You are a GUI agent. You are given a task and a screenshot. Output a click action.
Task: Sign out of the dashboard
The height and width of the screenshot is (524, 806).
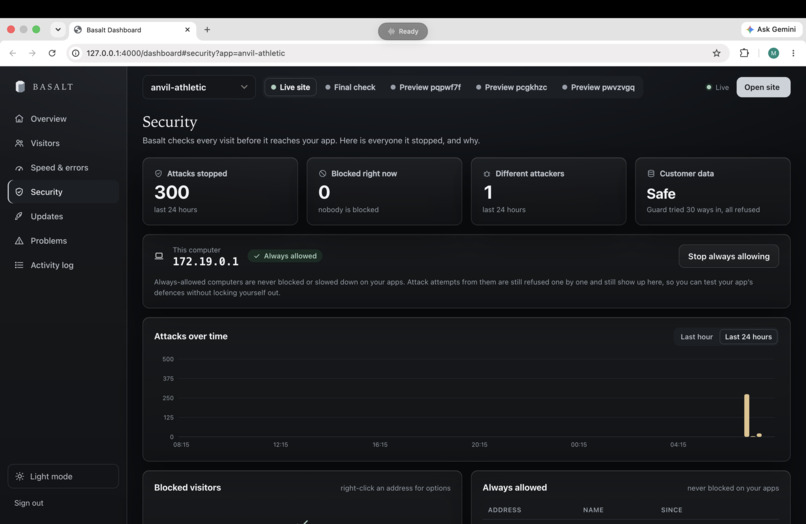29,503
